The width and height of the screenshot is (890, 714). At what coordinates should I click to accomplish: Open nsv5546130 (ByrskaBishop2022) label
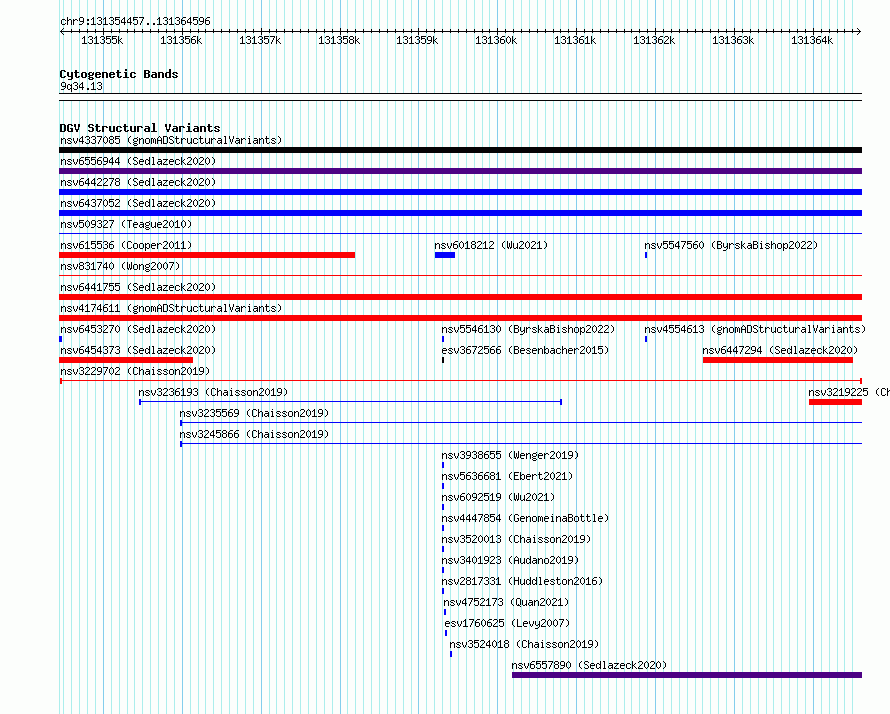[528, 329]
